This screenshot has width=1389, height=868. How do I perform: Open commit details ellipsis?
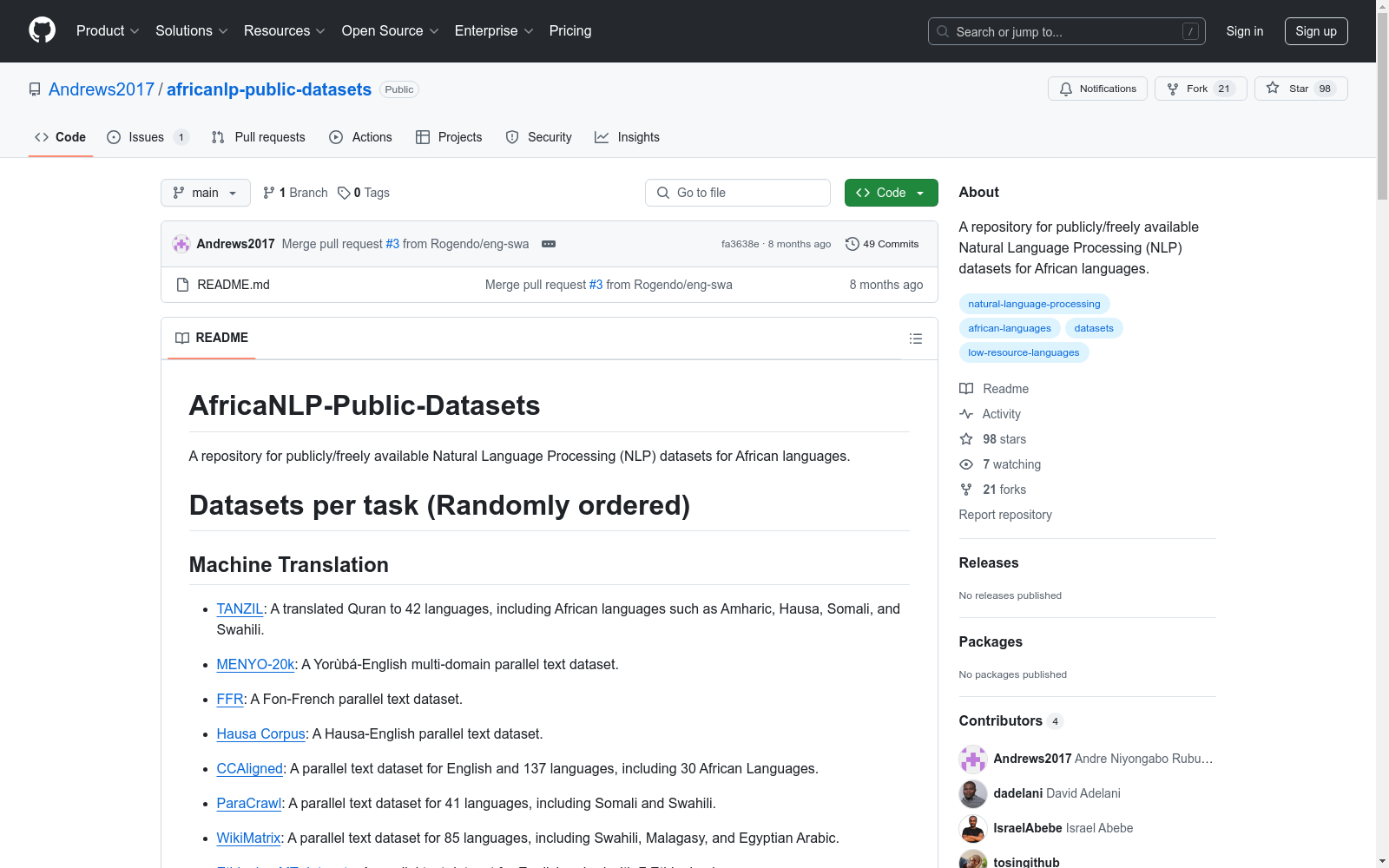click(549, 244)
